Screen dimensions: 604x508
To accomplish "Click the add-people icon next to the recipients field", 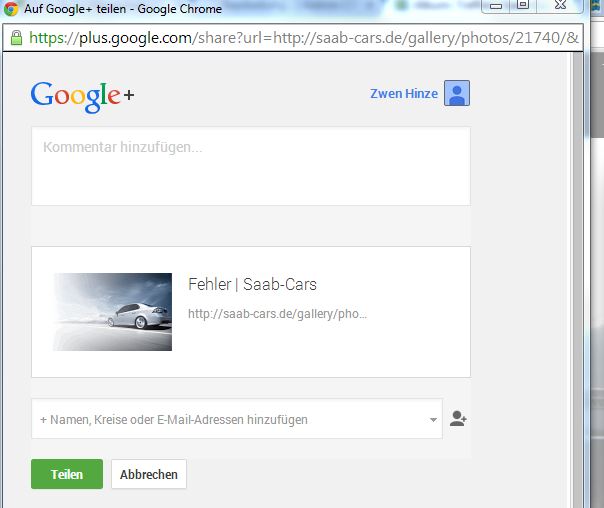I will tap(458, 419).
